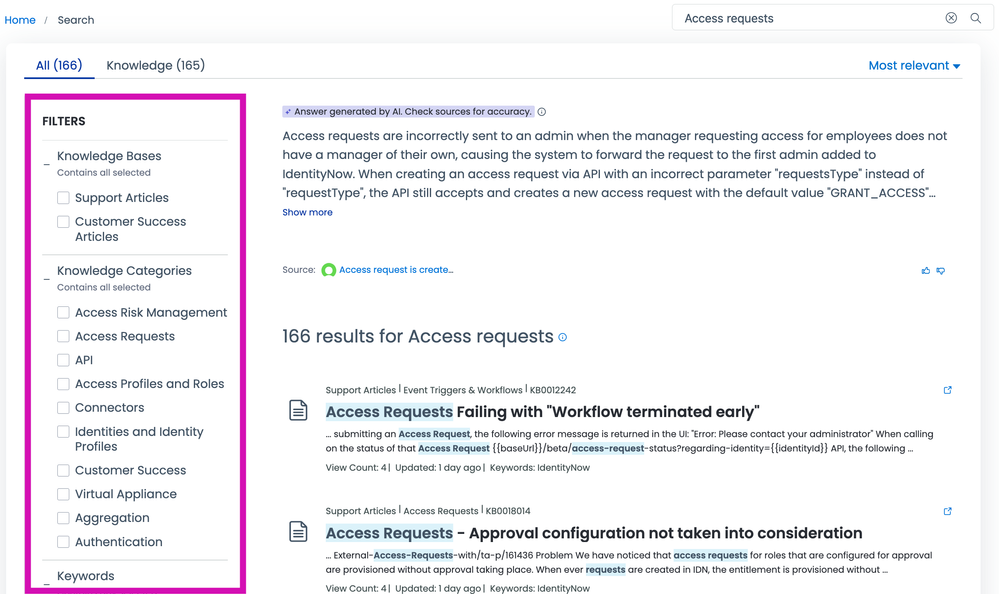Clear the search field with X icon
Viewport: 999px width, 594px height.
(951, 18)
